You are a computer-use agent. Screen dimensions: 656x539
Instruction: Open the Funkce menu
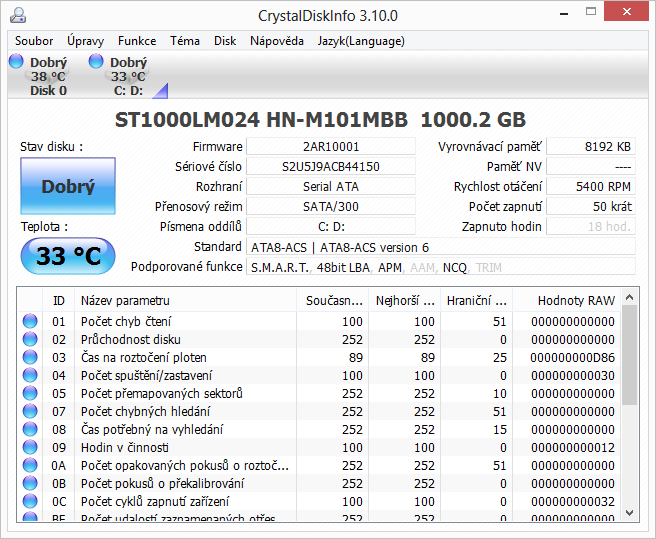(136, 41)
